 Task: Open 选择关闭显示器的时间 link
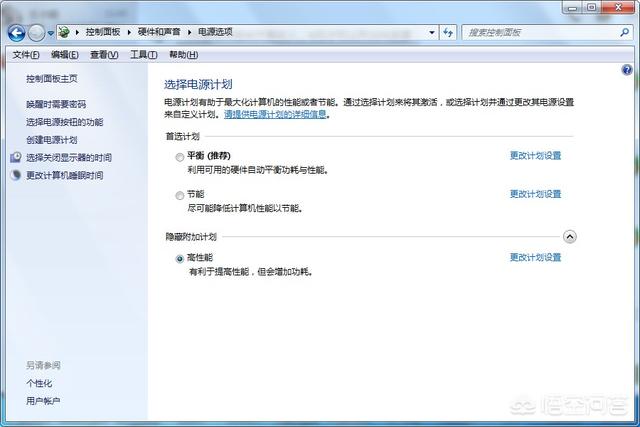pos(69,158)
